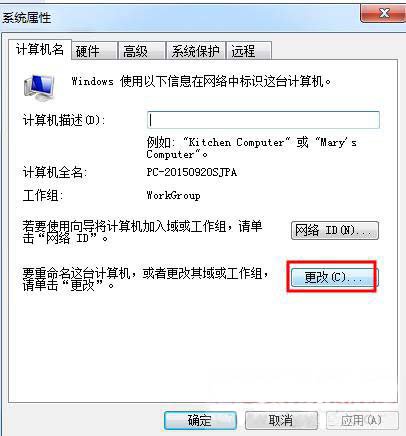This screenshot has width=406, height=436.
Task: Dismiss the dialog with 取消
Action: point(281,420)
